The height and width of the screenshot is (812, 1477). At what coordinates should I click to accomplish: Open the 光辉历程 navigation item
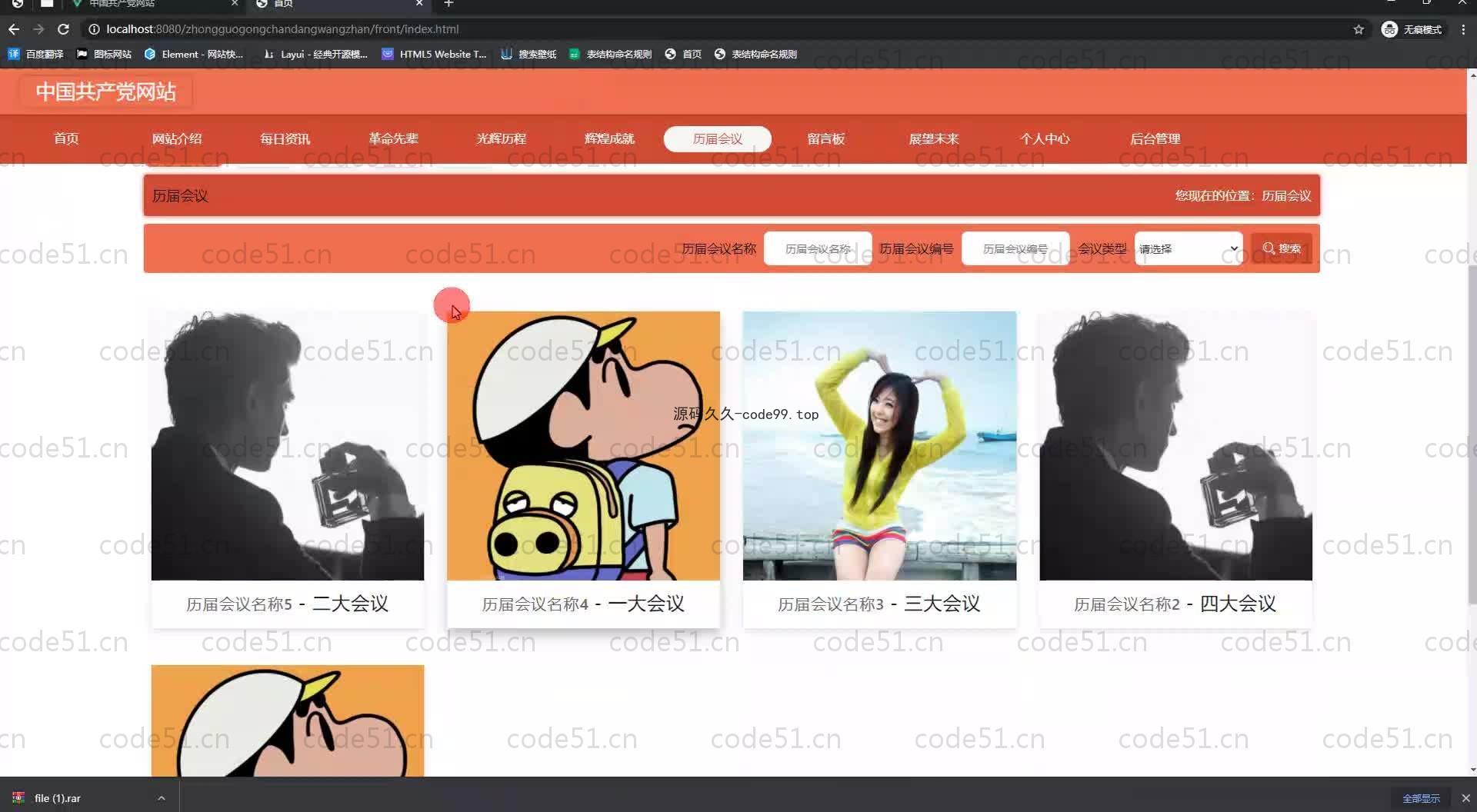501,138
